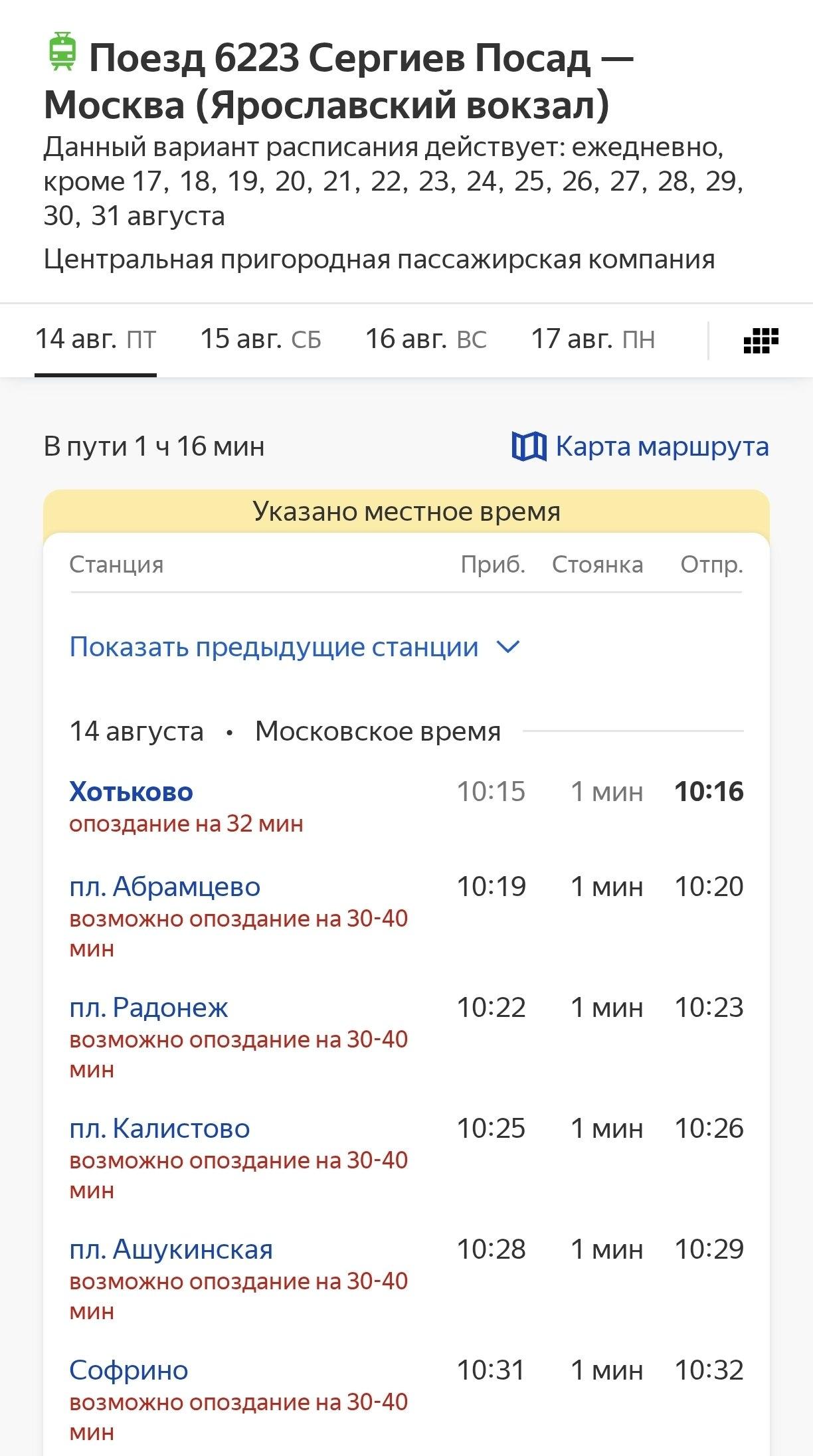Image resolution: width=813 pixels, height=1456 pixels.
Task: Open Хотьково station page
Action: 132,792
